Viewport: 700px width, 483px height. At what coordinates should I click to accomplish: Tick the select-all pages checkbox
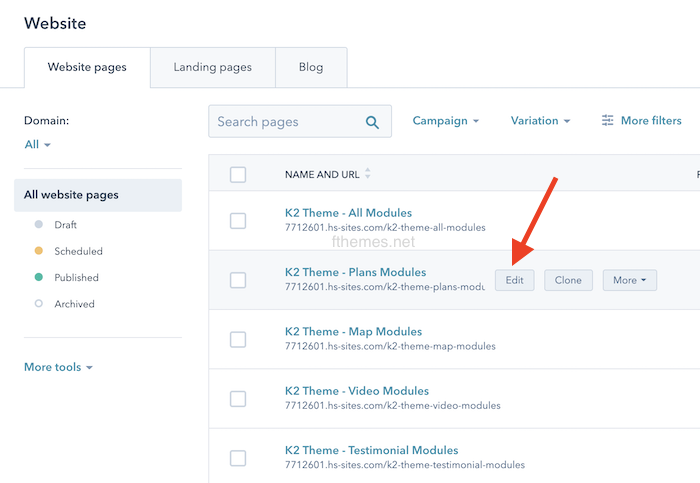tap(238, 175)
